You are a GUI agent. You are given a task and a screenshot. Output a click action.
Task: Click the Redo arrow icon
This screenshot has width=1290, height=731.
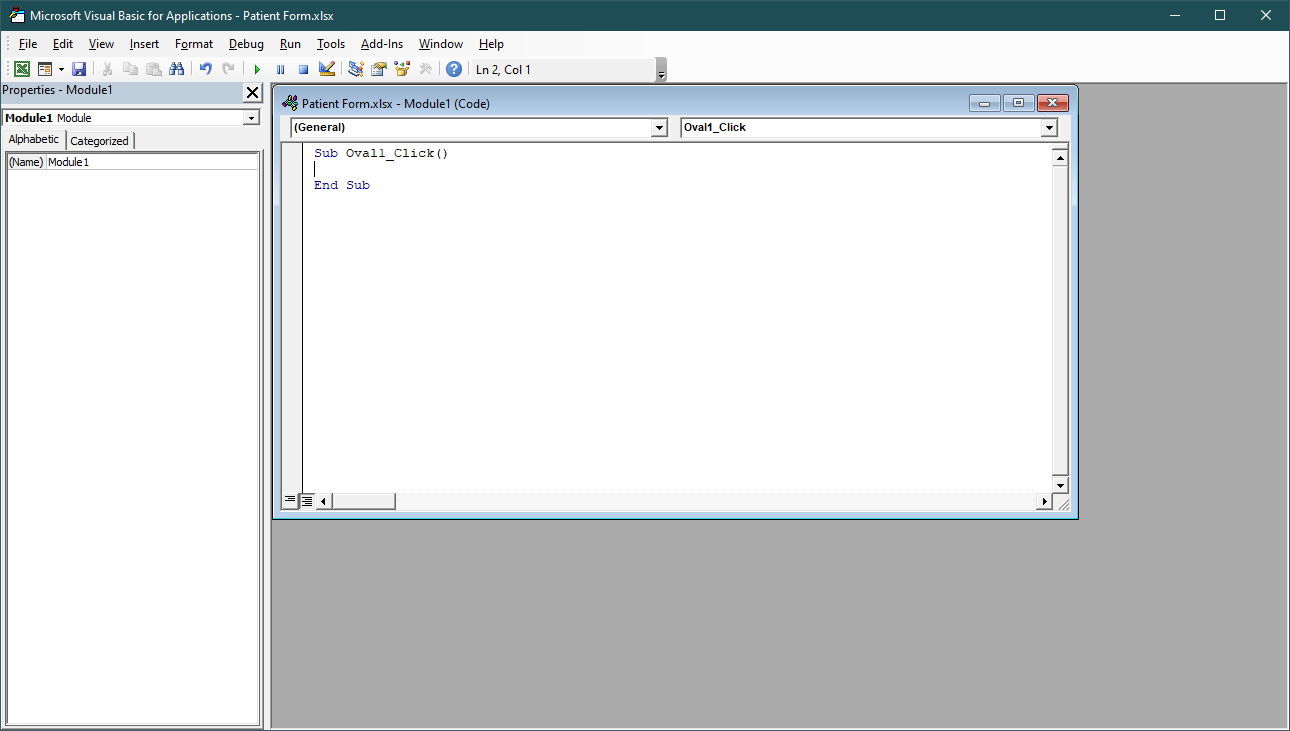point(228,69)
